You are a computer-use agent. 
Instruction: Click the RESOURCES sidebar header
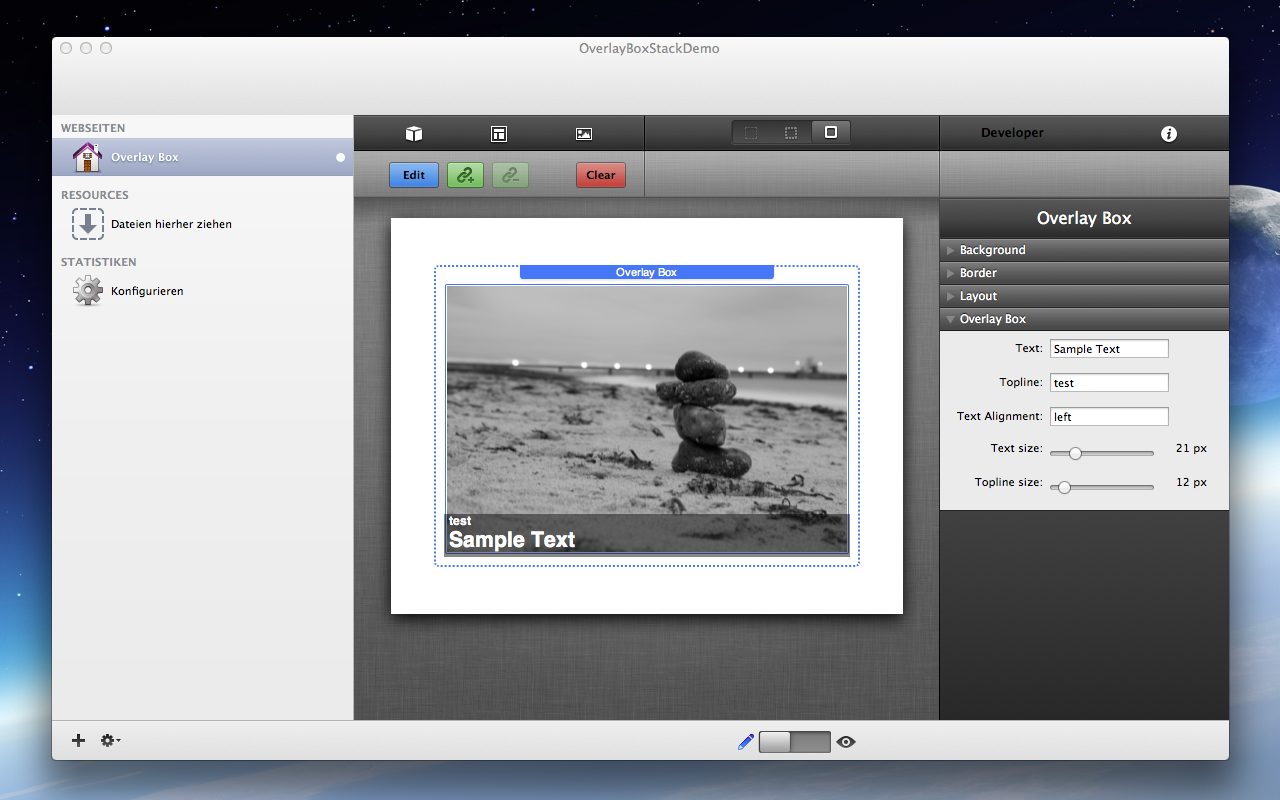(x=95, y=195)
